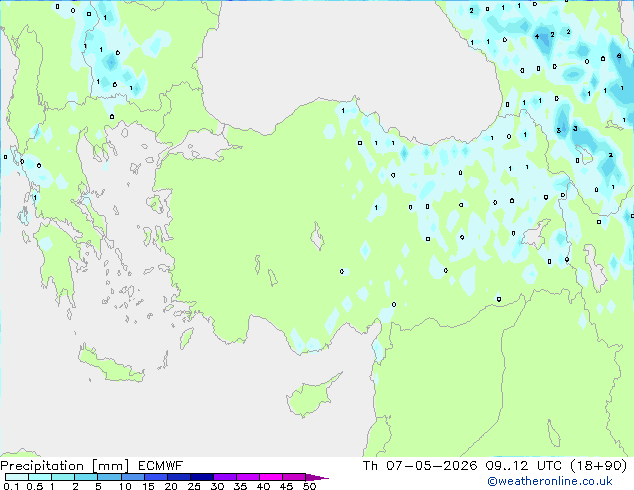Click the island of Crete on the map
The height and width of the screenshot is (490, 634).
[111, 366]
